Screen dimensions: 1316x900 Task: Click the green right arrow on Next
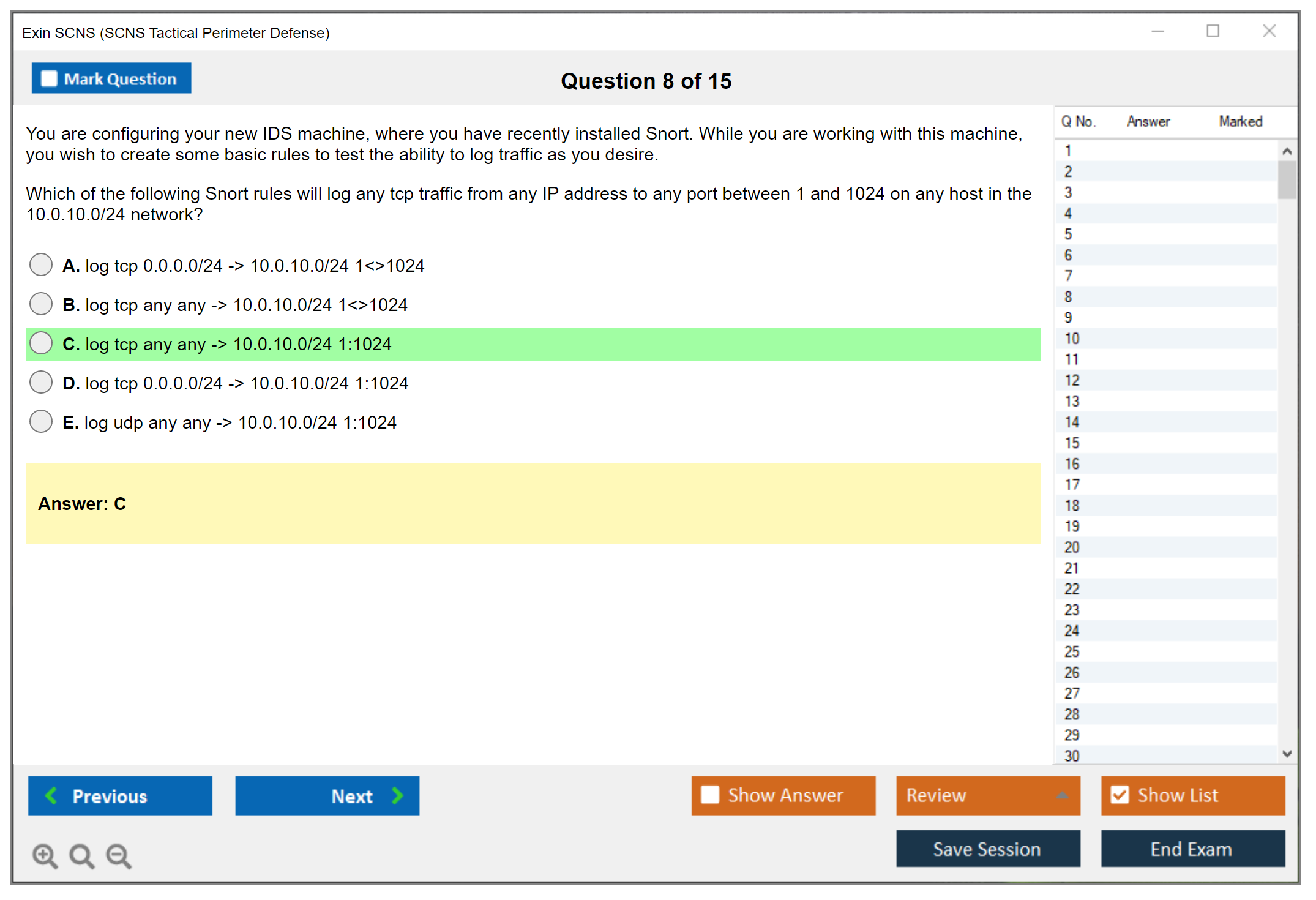pyautogui.click(x=397, y=795)
